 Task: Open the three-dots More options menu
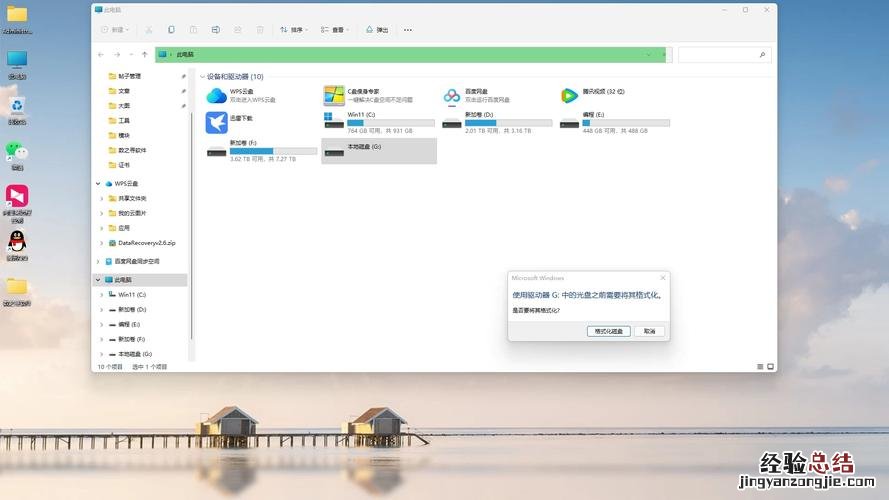click(x=408, y=29)
